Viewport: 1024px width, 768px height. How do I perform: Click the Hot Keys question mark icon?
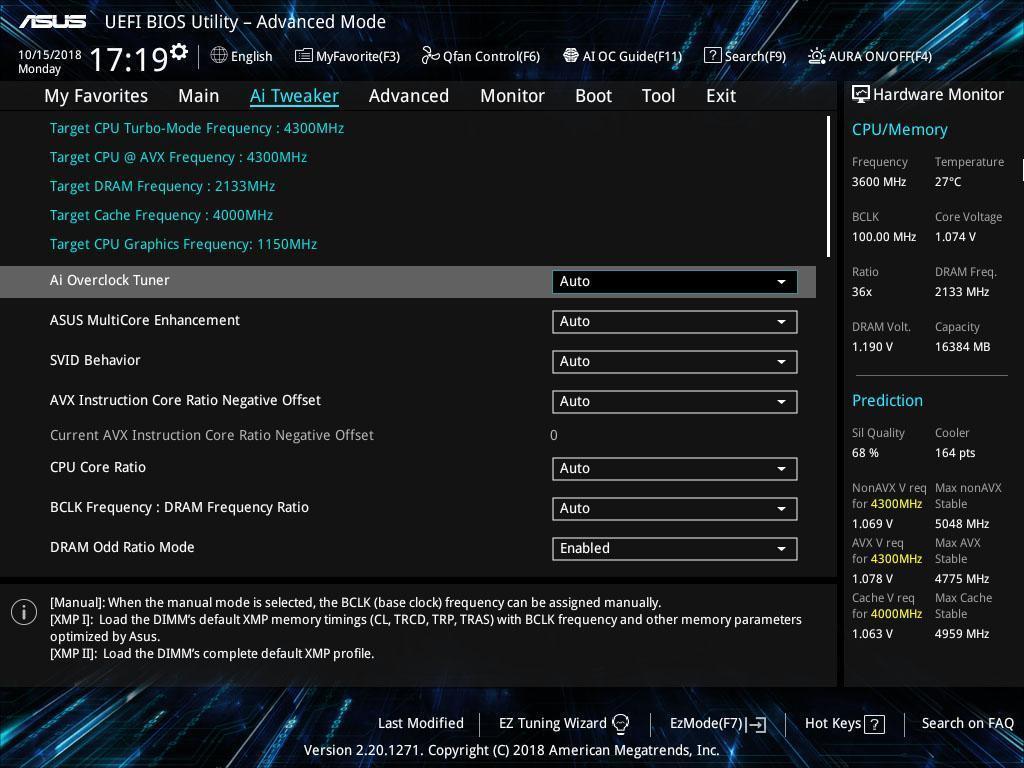pyautogui.click(x=874, y=724)
